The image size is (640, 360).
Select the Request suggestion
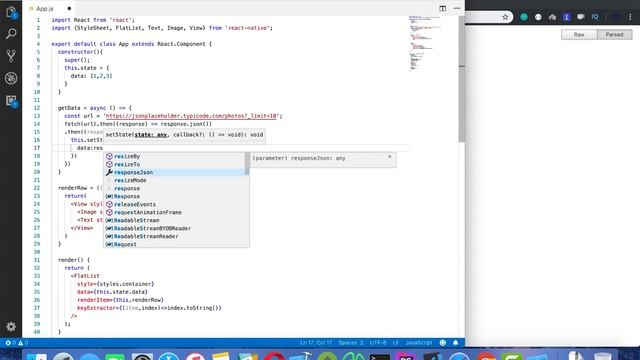click(x=174, y=244)
